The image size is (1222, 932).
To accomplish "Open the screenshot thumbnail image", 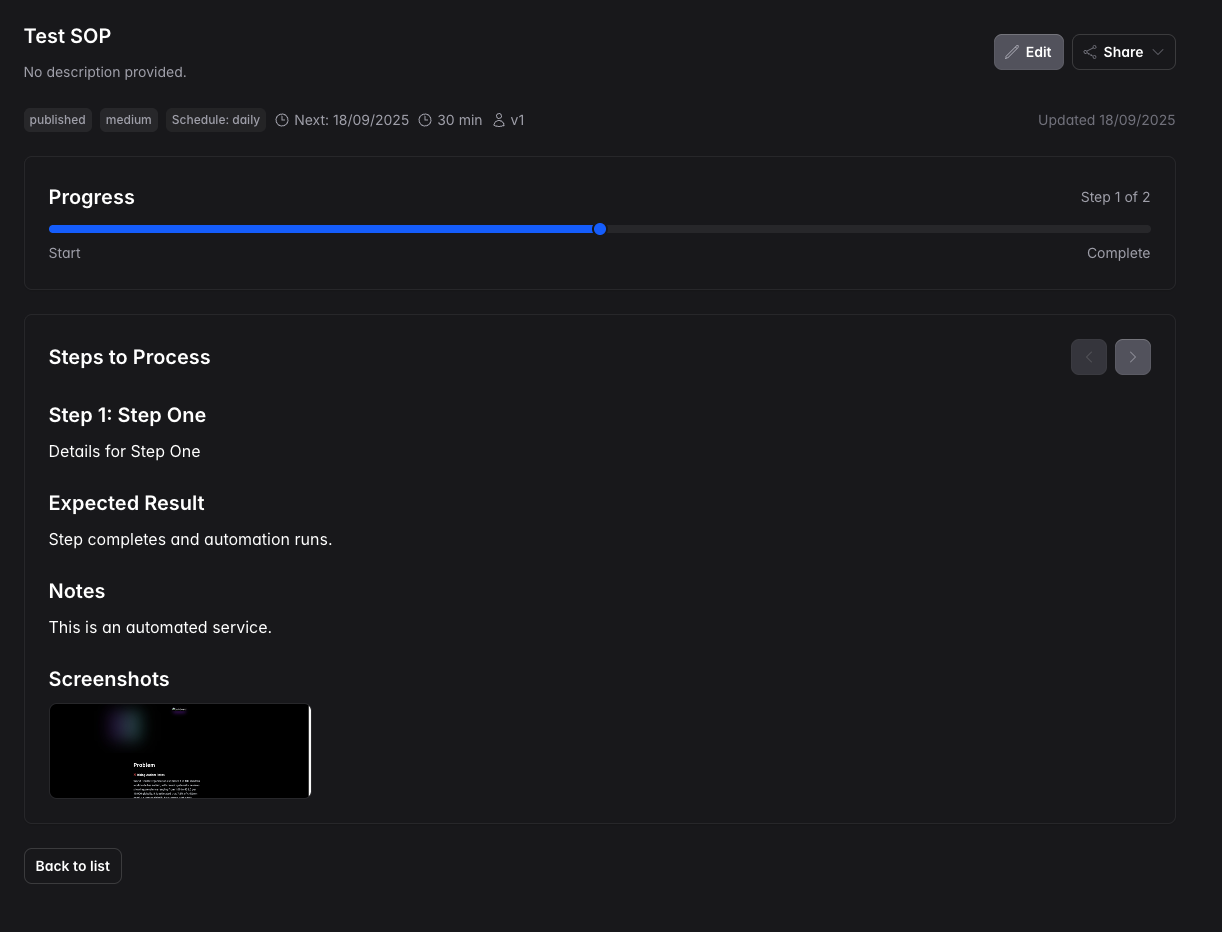I will click(180, 751).
